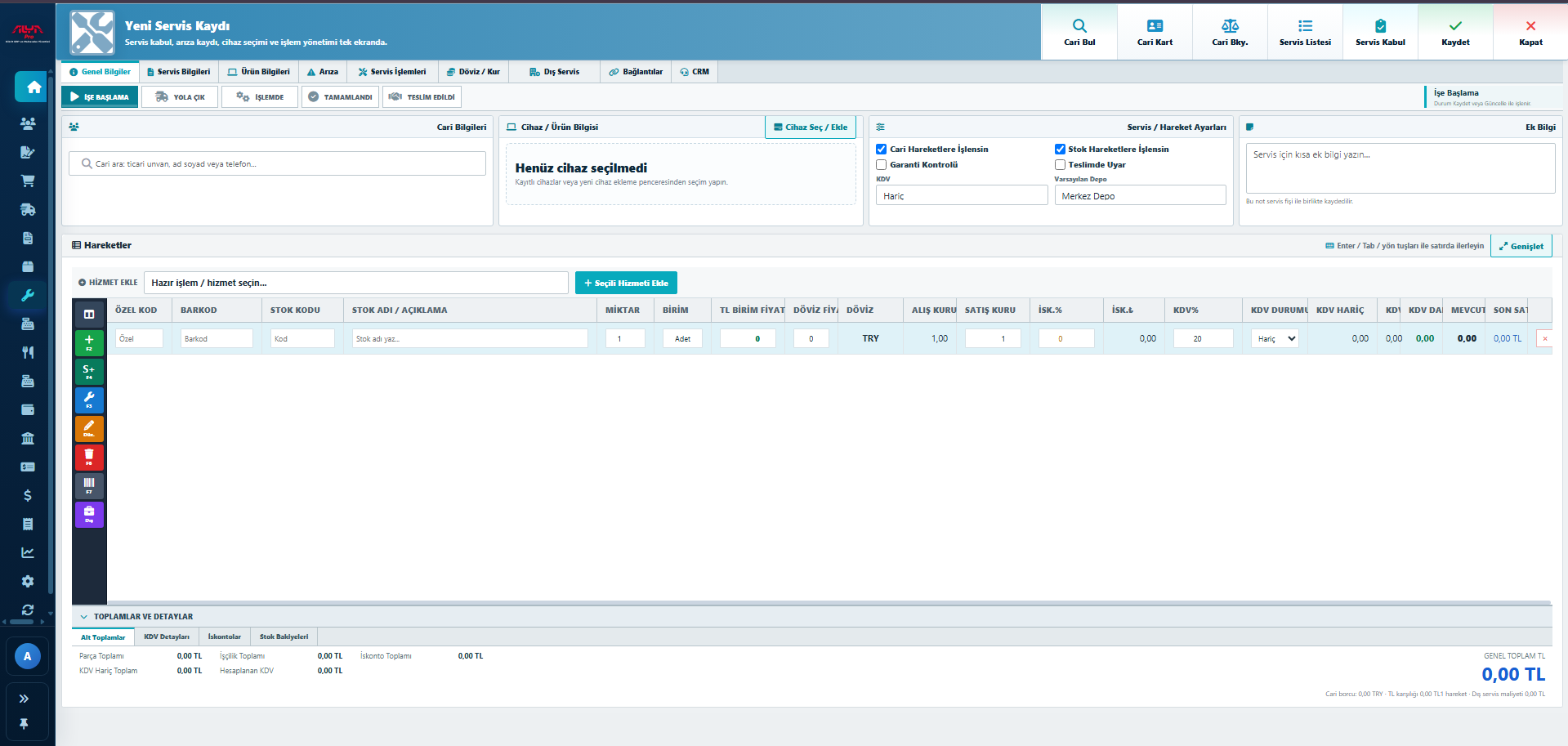Click the red trash delete-row icon
Image resolution: width=1568 pixels, height=746 pixels.
click(x=89, y=457)
